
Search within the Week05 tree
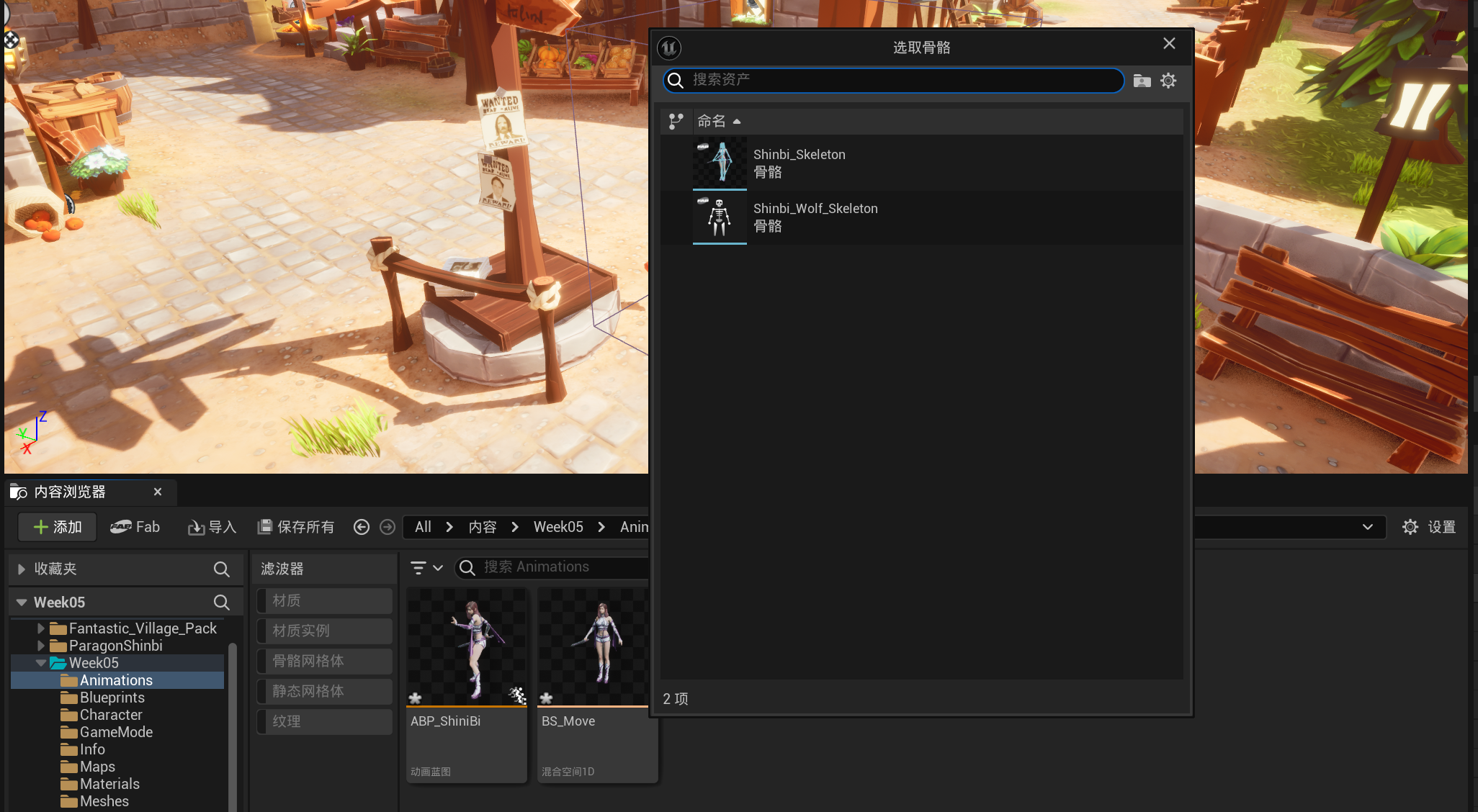point(222,603)
